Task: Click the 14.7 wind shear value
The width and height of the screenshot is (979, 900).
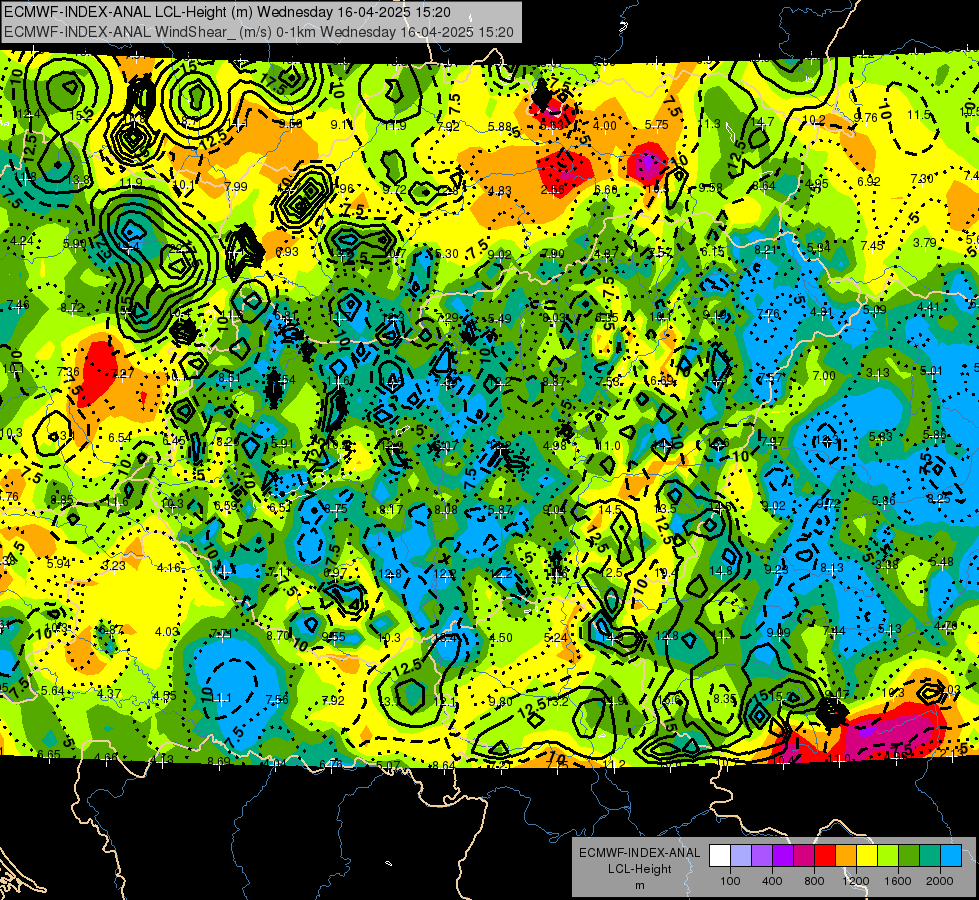Action: 762,122
